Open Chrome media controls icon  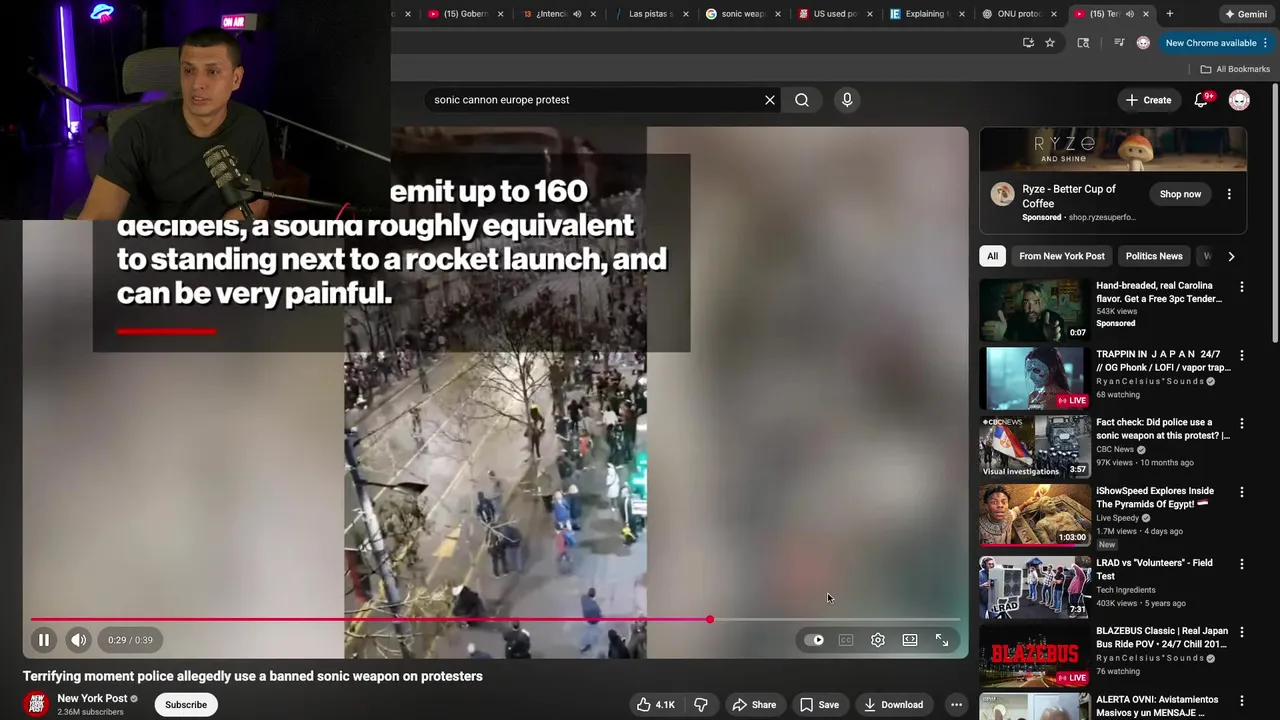(1119, 43)
